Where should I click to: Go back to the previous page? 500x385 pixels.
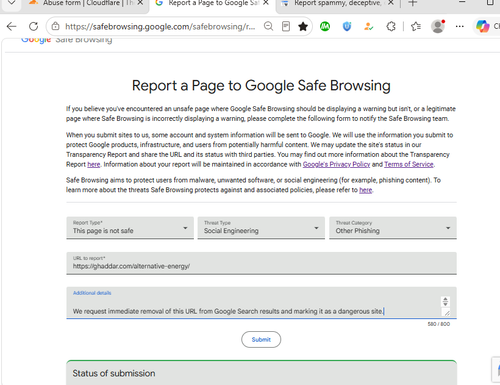[x=11, y=26]
